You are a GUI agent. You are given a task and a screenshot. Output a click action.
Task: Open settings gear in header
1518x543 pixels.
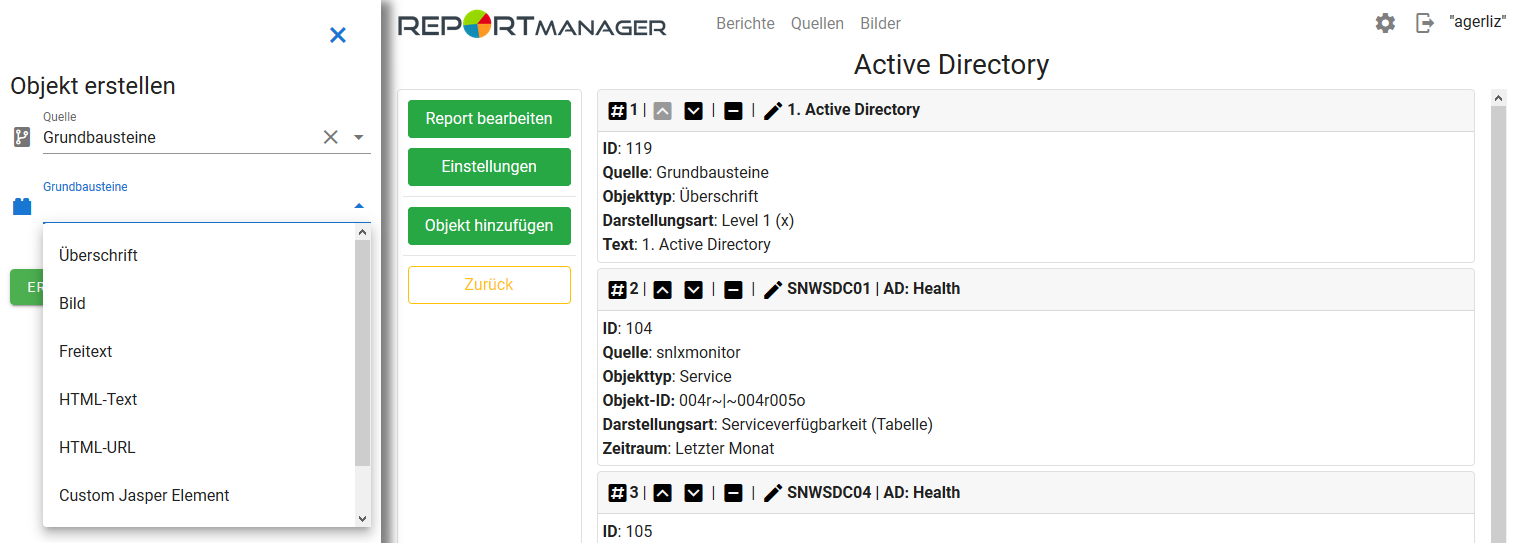point(1385,22)
